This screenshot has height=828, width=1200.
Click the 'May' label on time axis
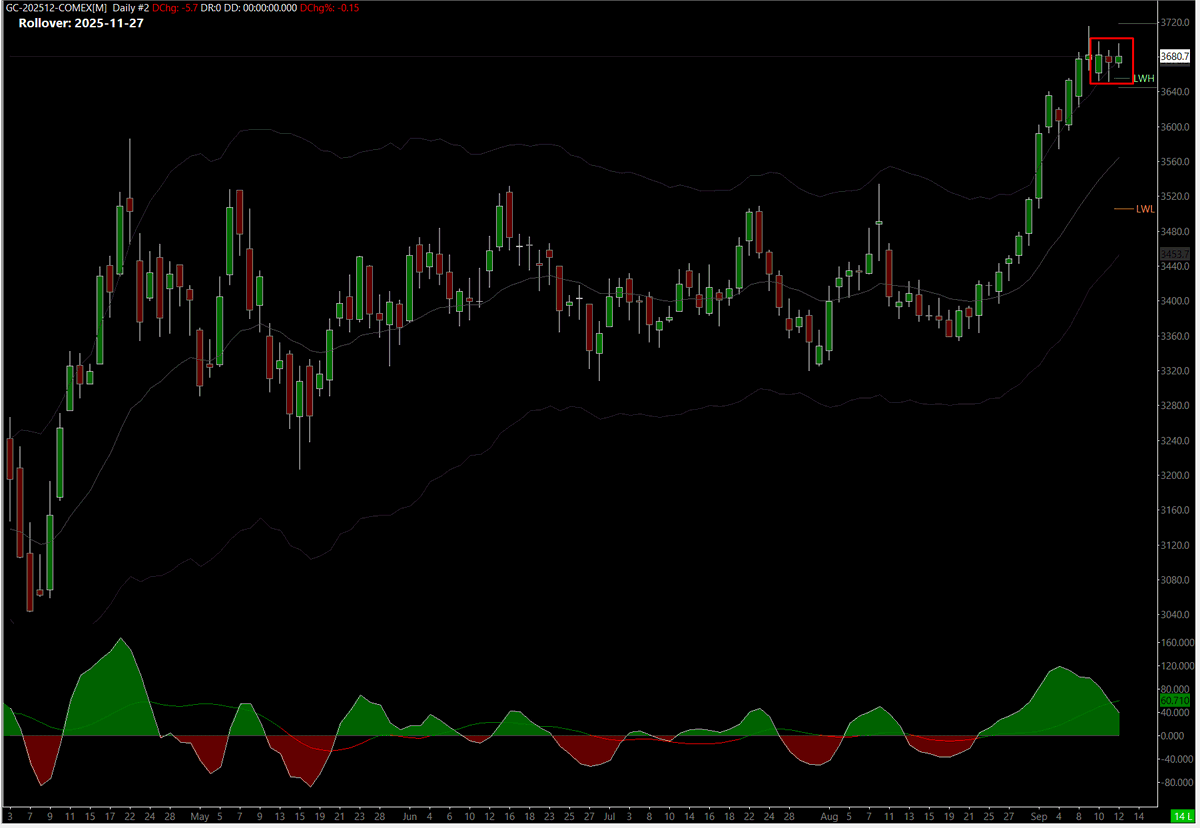click(199, 816)
